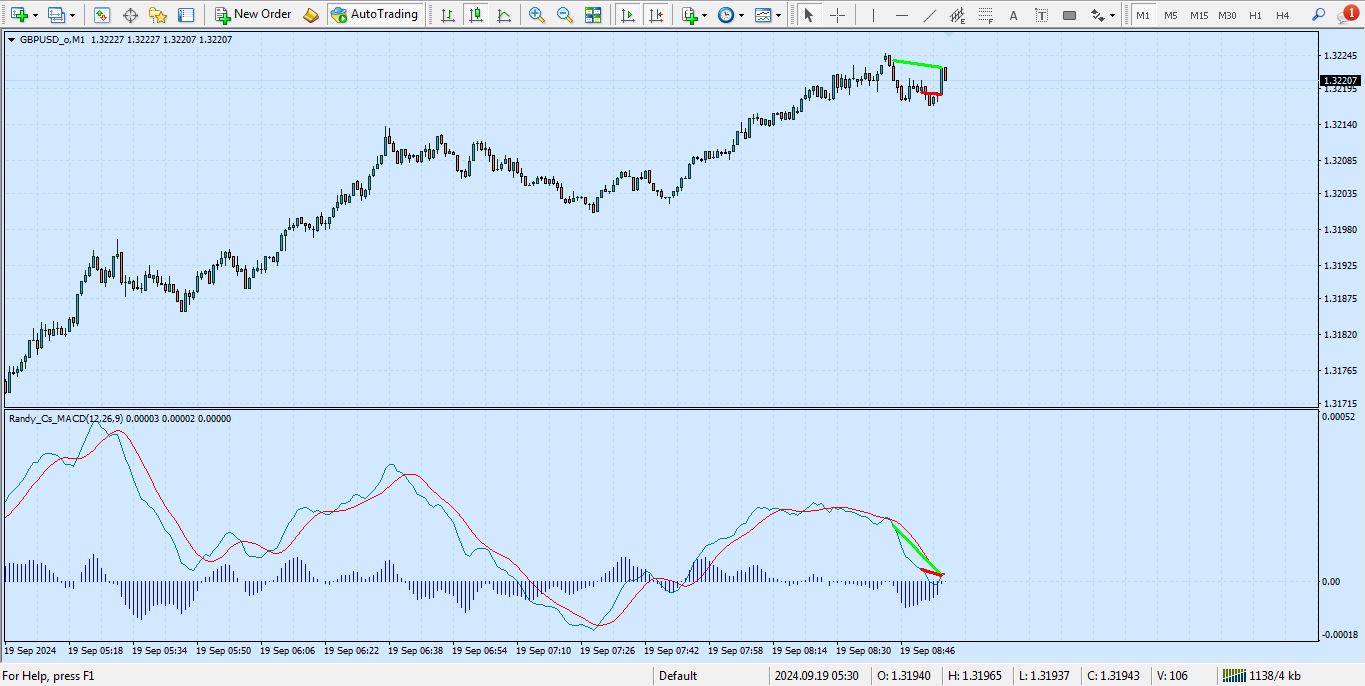
Task: Open the chart templates dropdown
Action: [779, 16]
